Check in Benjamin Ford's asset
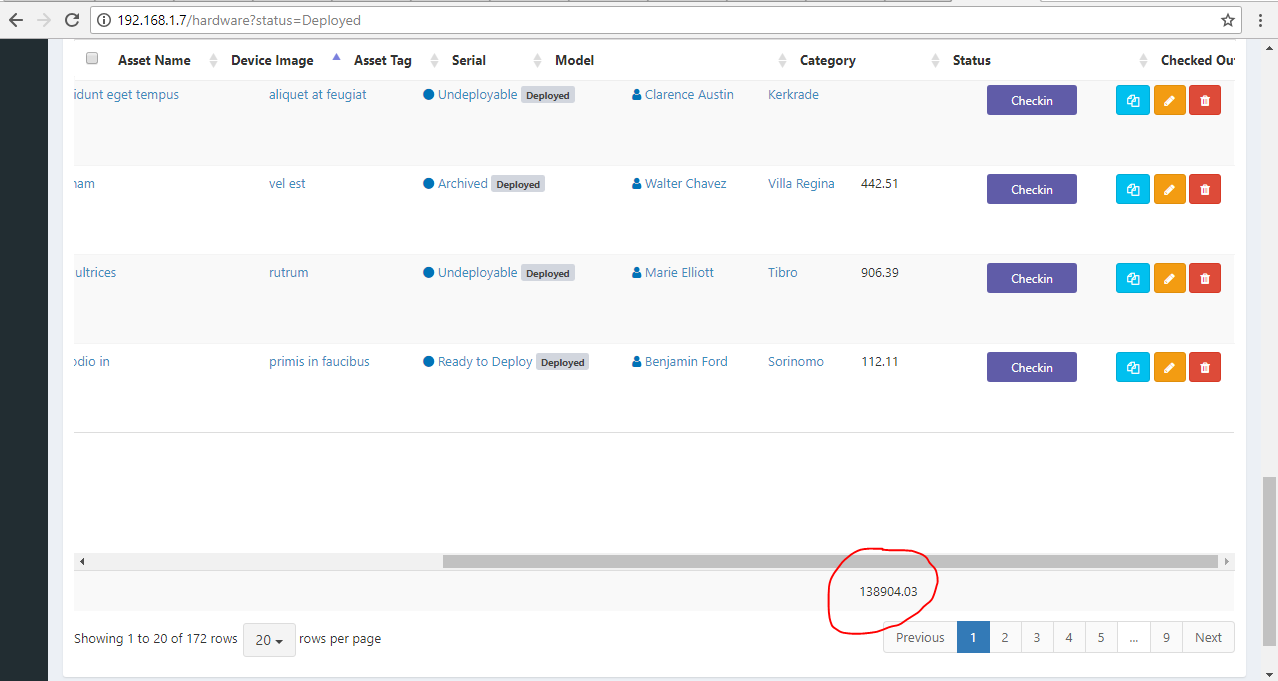The height and width of the screenshot is (681, 1278). 1032,367
